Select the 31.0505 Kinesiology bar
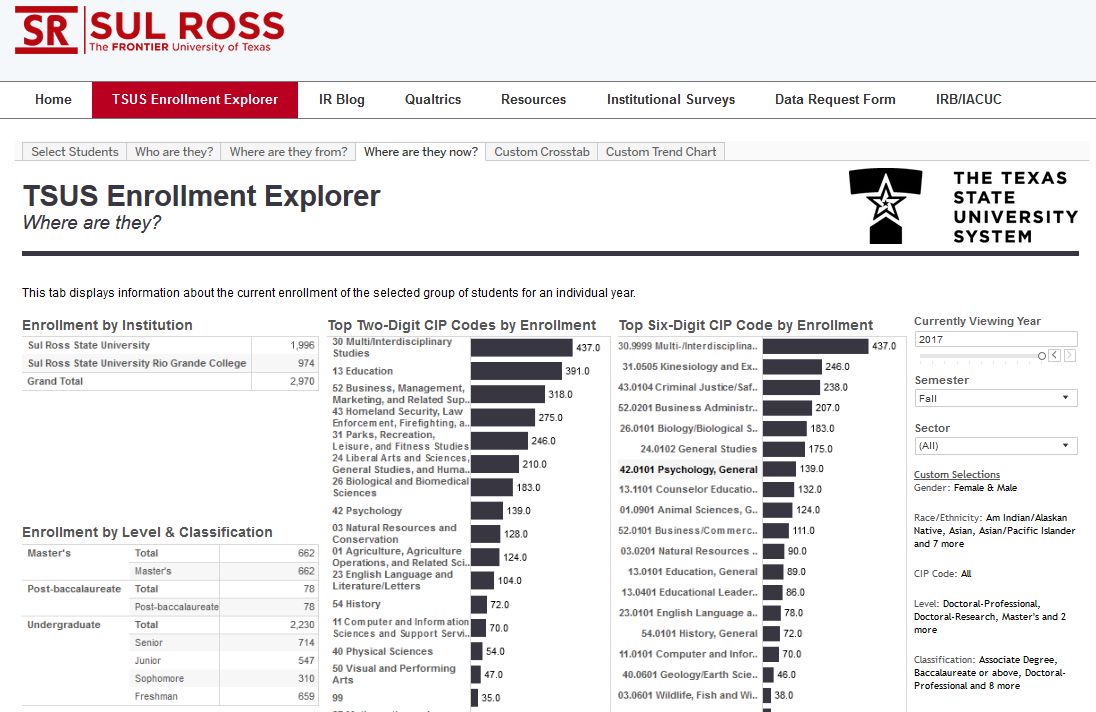 click(x=792, y=367)
